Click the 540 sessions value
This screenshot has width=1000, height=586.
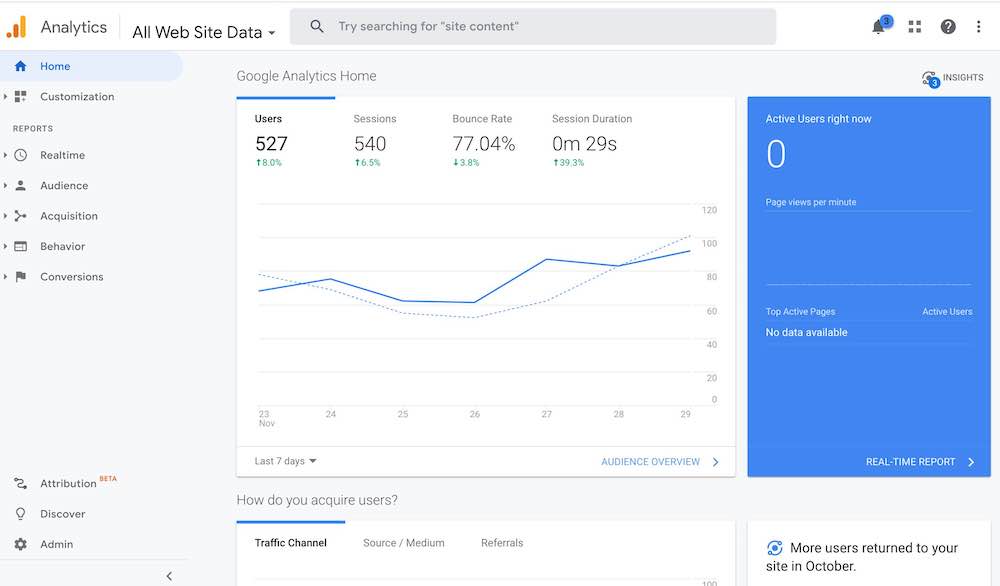click(370, 143)
